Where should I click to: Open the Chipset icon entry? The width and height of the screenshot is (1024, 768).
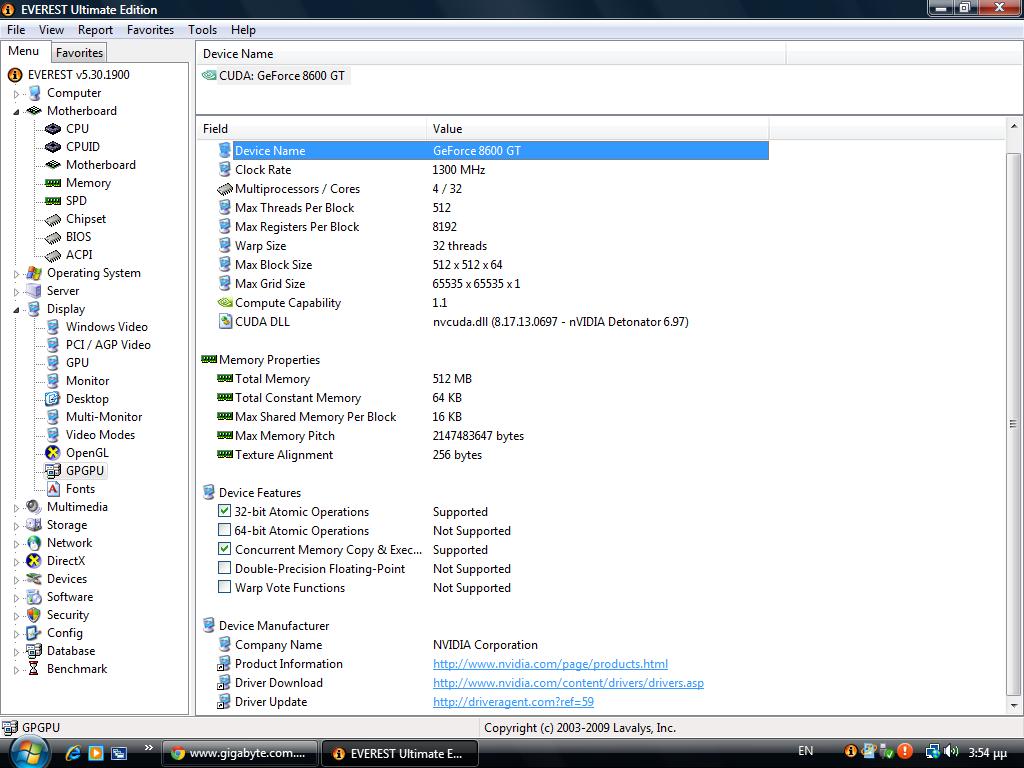coord(53,219)
